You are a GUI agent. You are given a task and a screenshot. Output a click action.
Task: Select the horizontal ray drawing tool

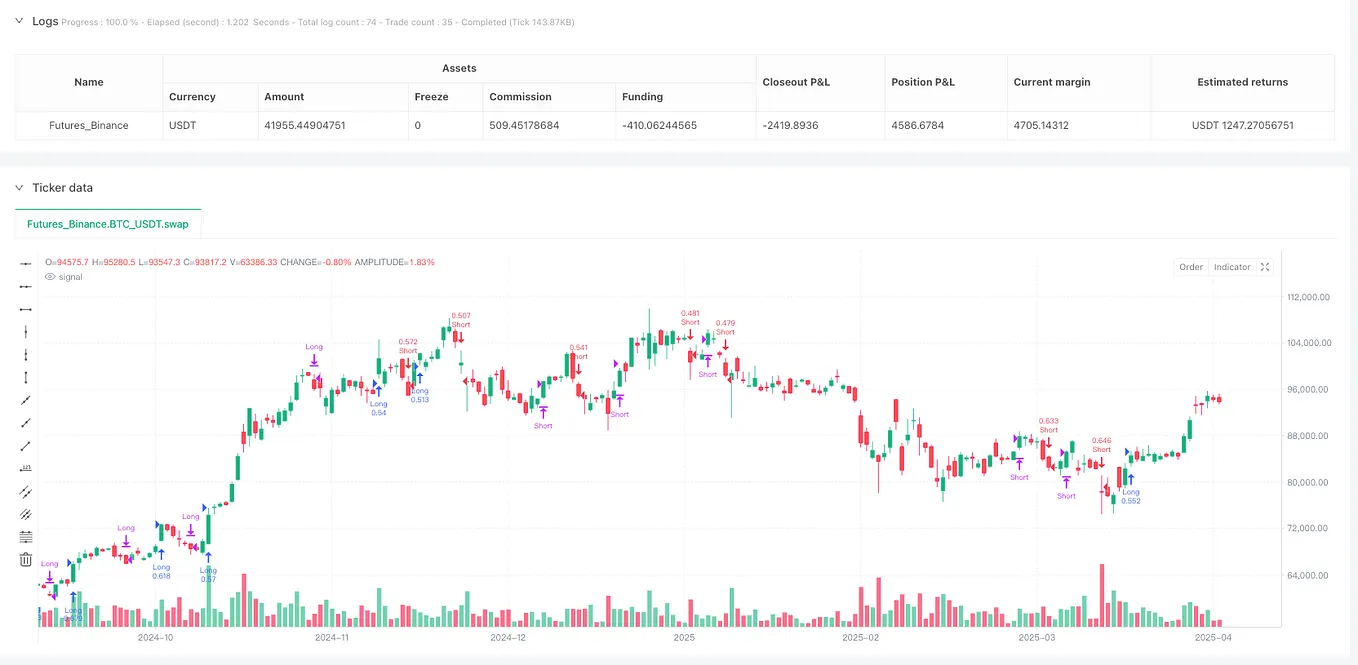(x=25, y=287)
